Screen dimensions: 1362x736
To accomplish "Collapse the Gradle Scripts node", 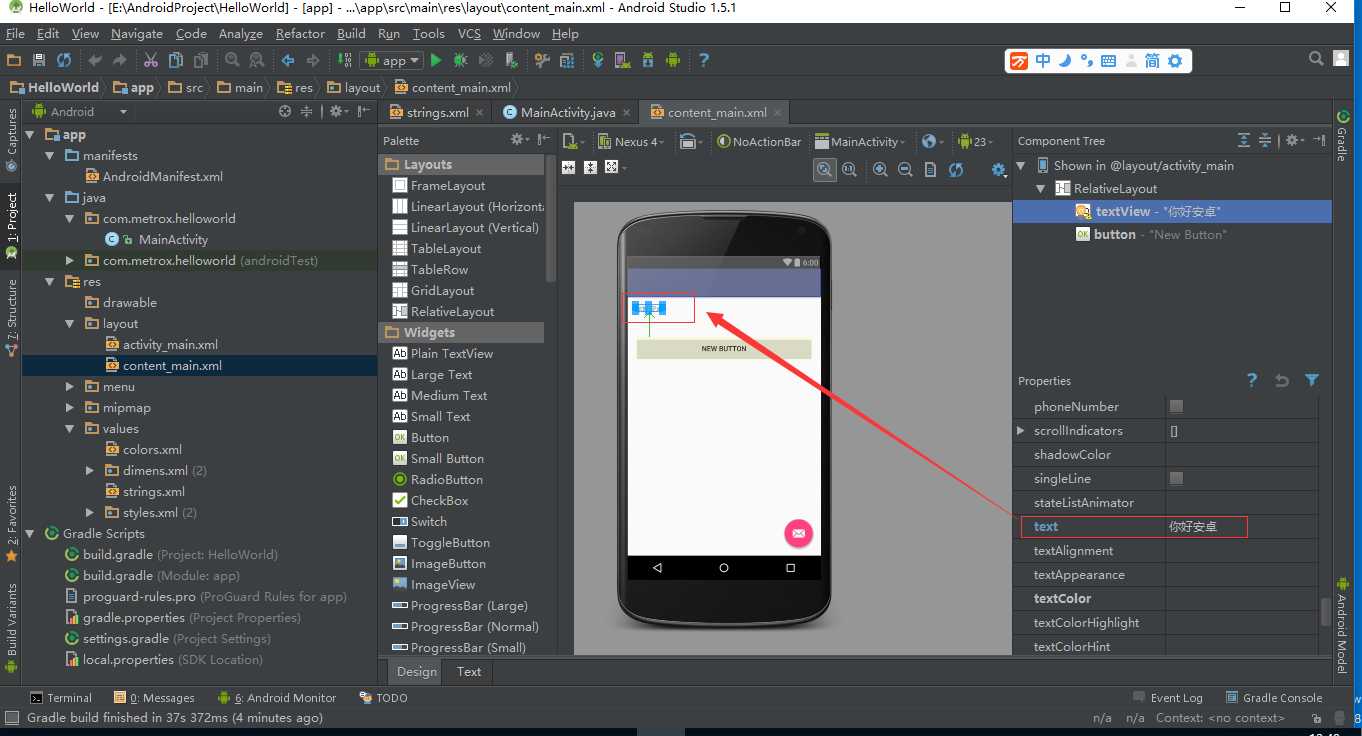I will pyautogui.click(x=30, y=533).
